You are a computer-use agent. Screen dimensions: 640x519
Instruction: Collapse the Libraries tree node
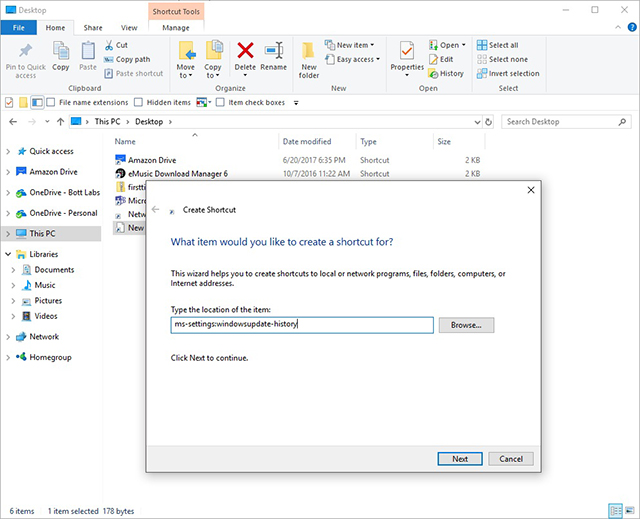click(x=8, y=254)
